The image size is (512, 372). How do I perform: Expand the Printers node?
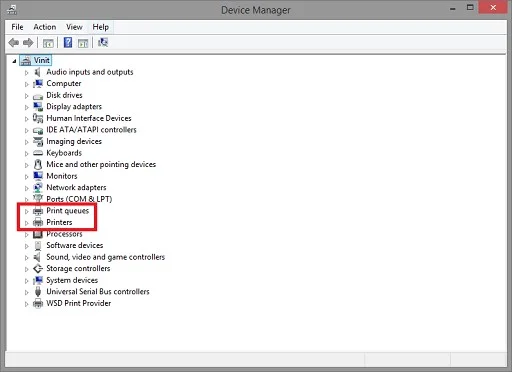tap(27, 223)
